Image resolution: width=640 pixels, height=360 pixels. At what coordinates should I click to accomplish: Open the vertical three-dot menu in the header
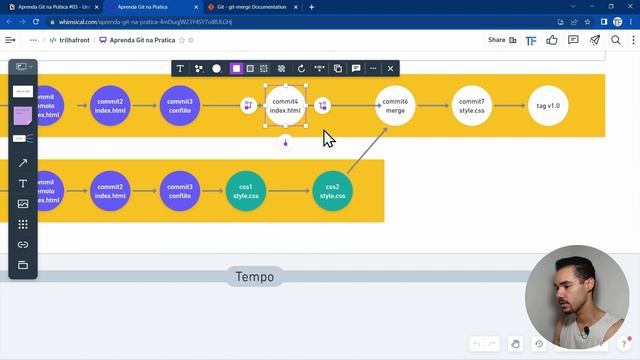point(633,40)
